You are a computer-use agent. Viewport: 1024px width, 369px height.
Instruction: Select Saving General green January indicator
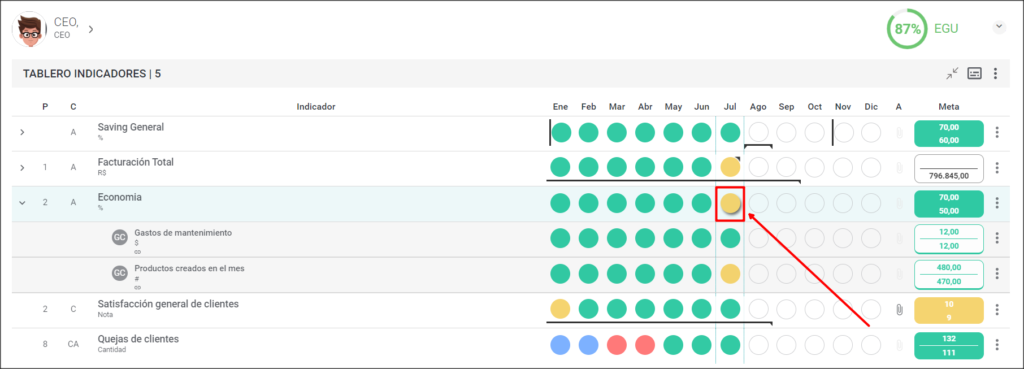pyautogui.click(x=562, y=133)
